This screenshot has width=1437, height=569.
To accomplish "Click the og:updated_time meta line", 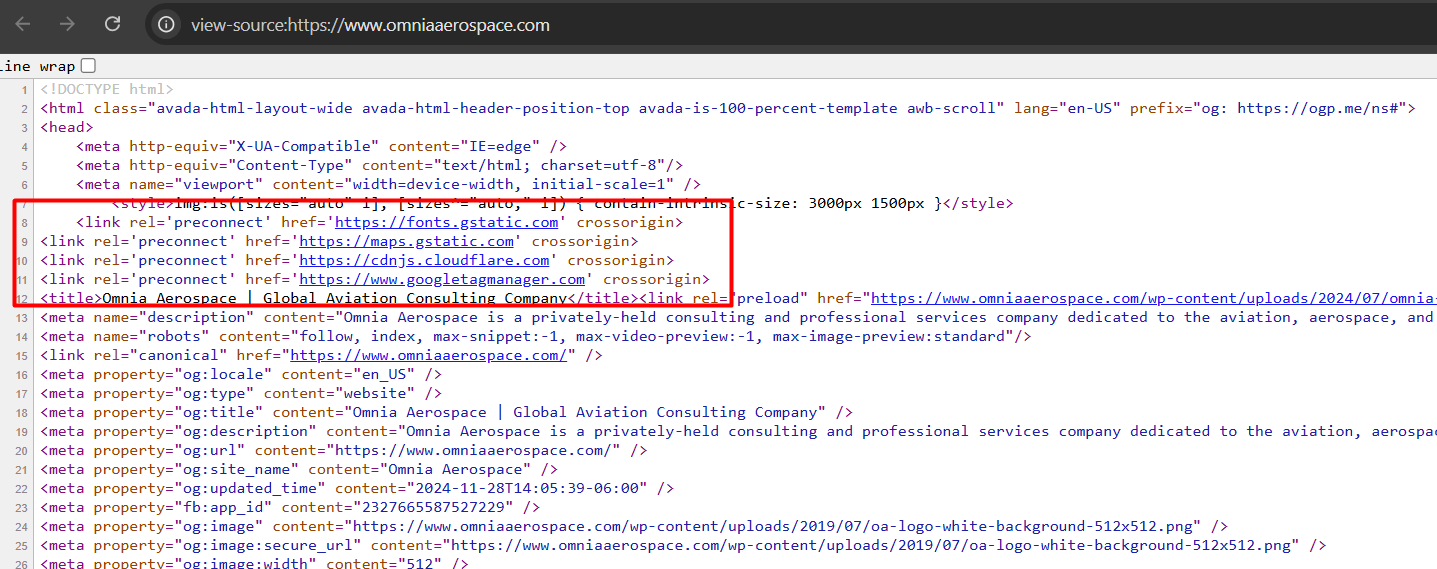I will tap(357, 488).
